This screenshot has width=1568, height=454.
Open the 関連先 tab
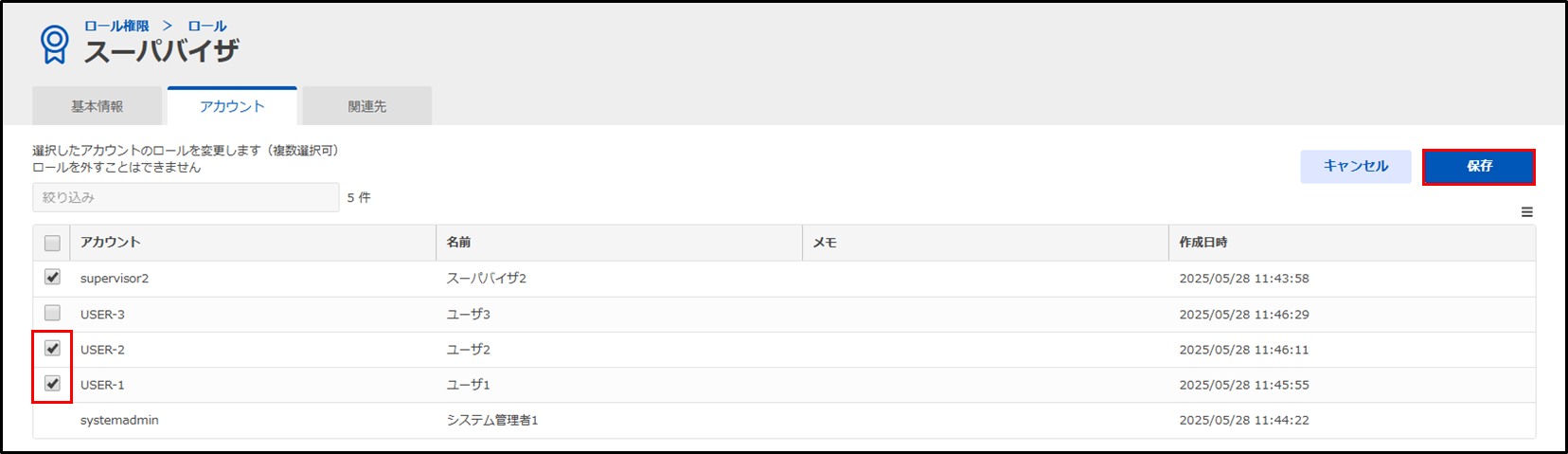tap(367, 106)
